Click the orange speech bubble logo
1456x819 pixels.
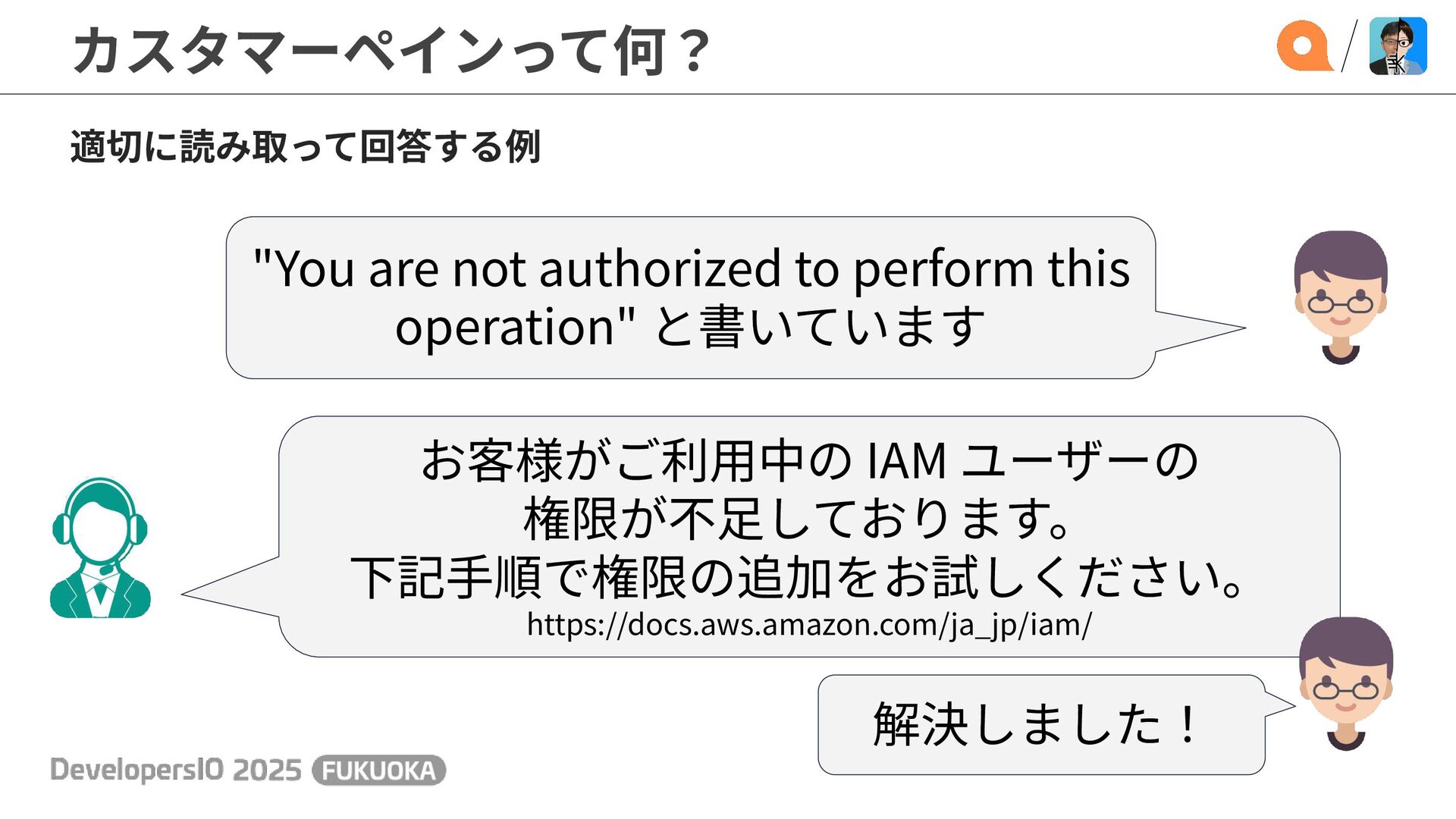tap(1304, 46)
